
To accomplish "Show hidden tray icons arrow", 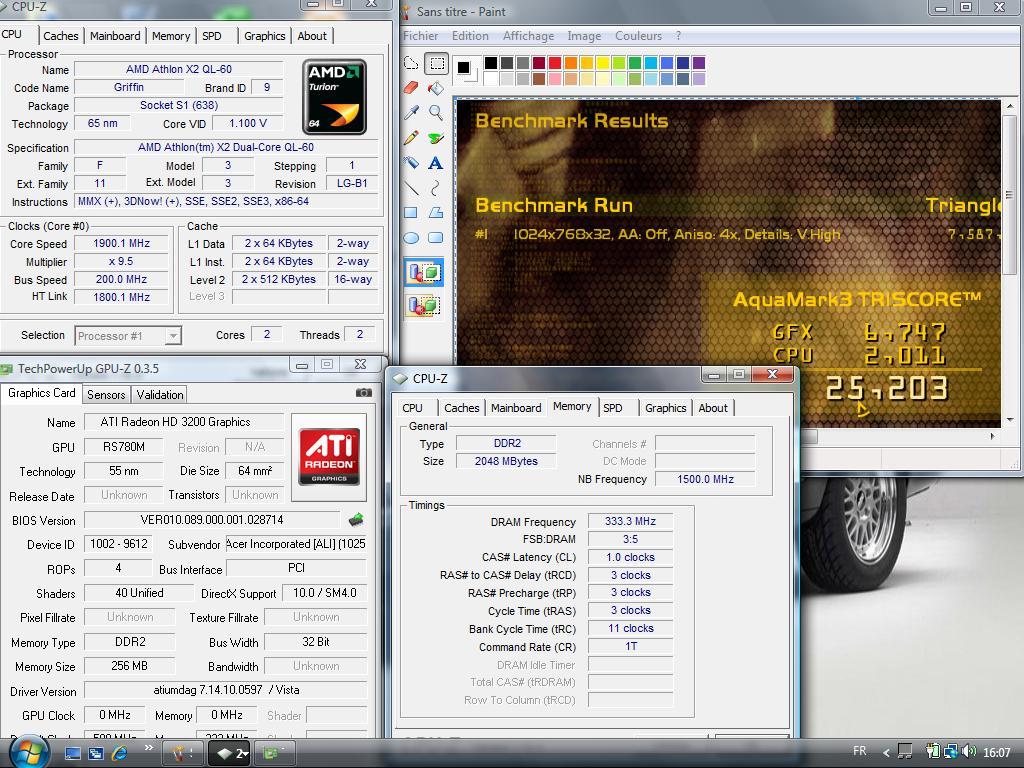I will (886, 752).
